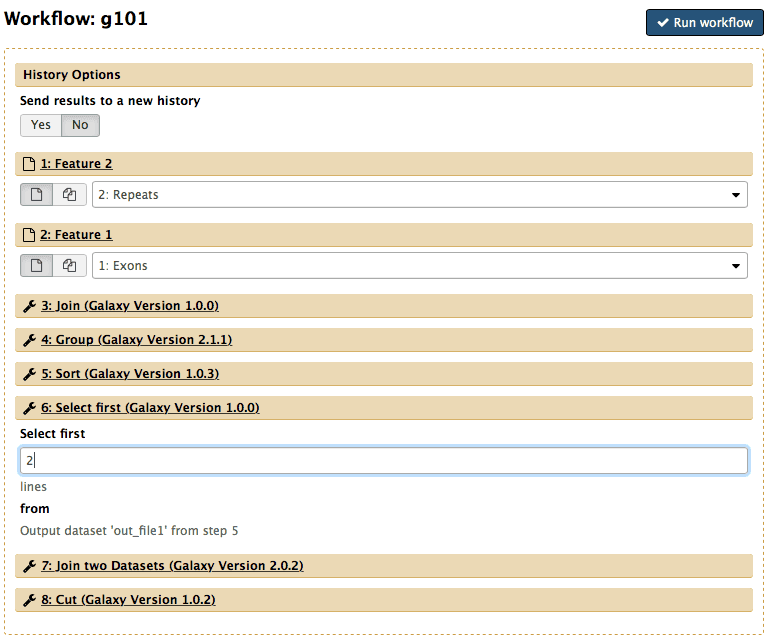
Task: Click the wrench icon beside Join step 3
Action: coord(29,306)
